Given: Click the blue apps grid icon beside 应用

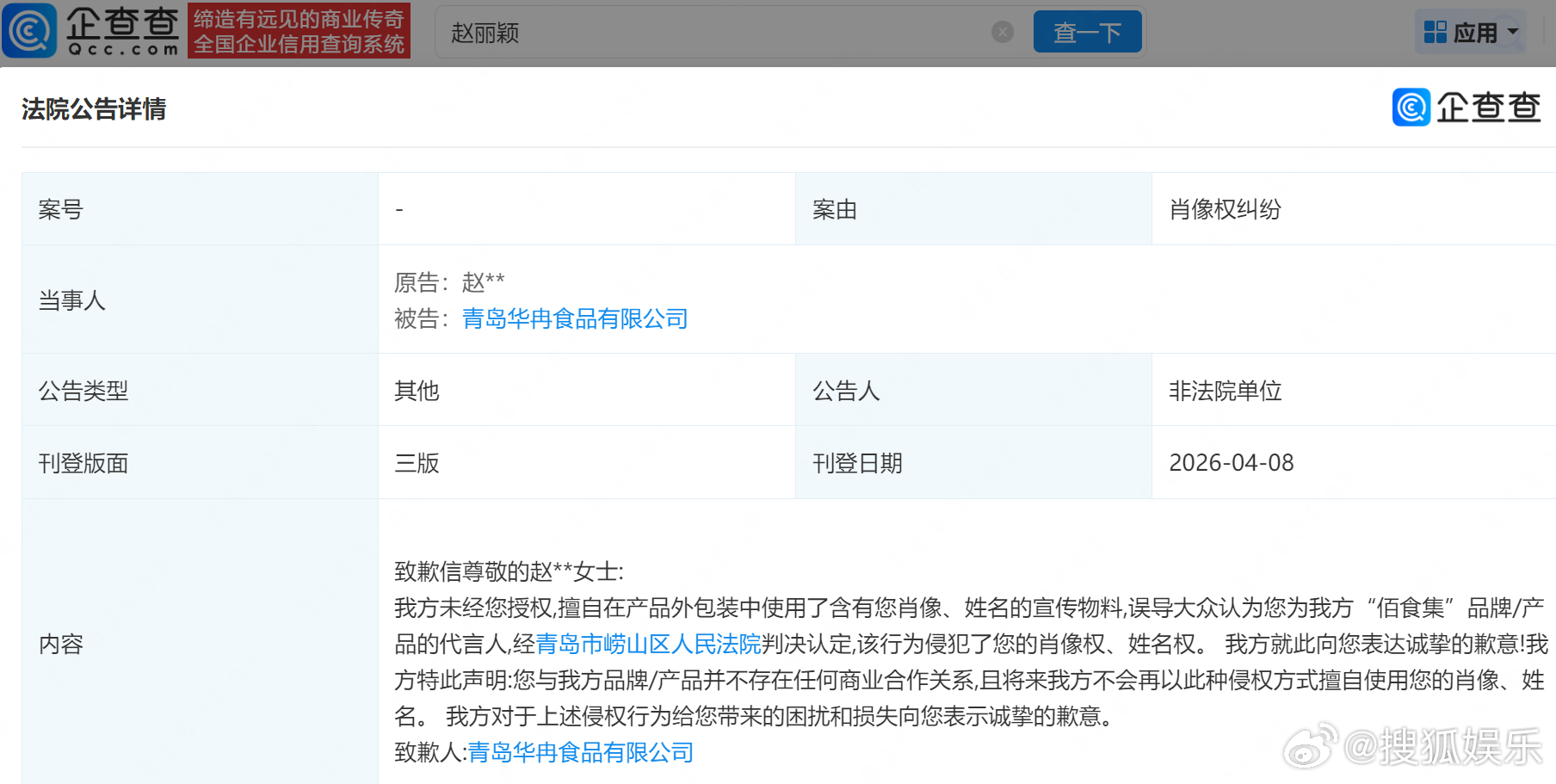Looking at the screenshot, I should 1436,30.
